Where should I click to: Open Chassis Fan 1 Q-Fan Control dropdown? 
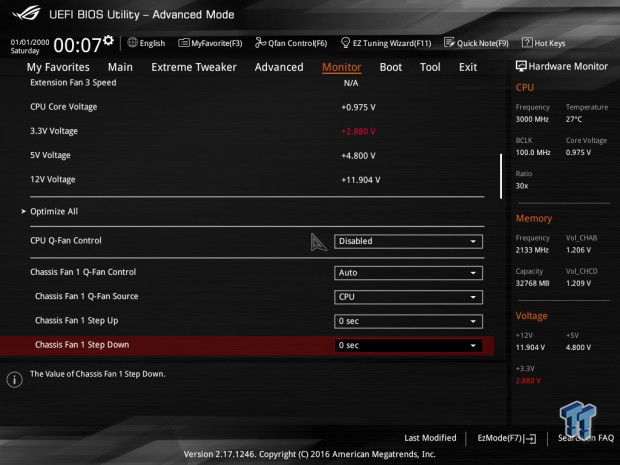(x=408, y=273)
